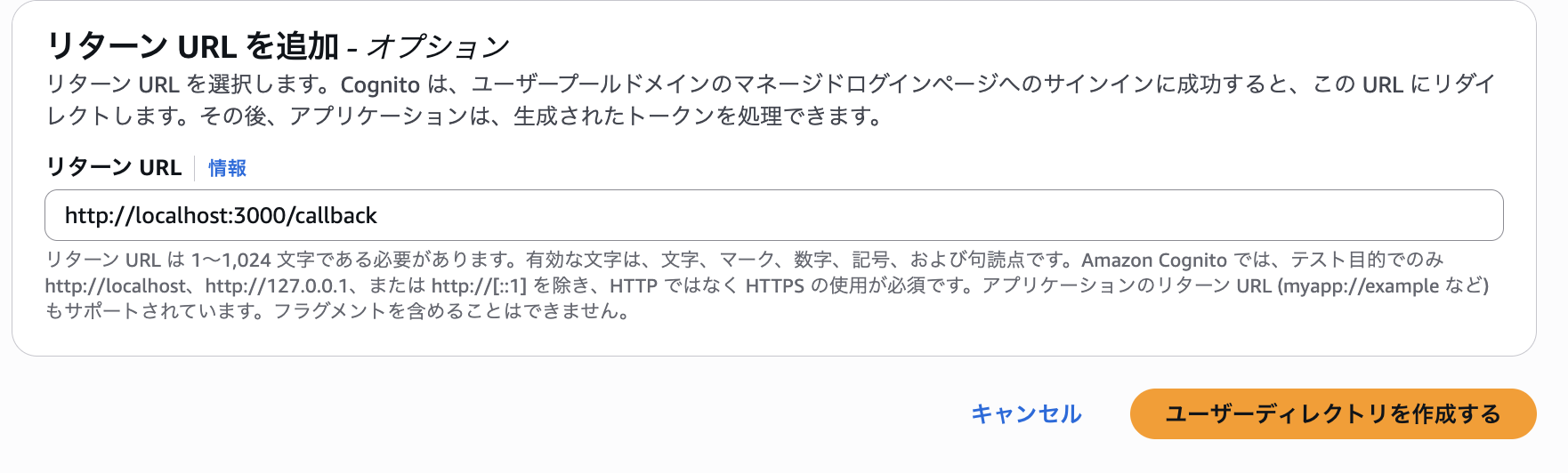1568x473 pixels.
Task: Click 1〜1,024 文字 in the helper text
Action: pos(247,261)
